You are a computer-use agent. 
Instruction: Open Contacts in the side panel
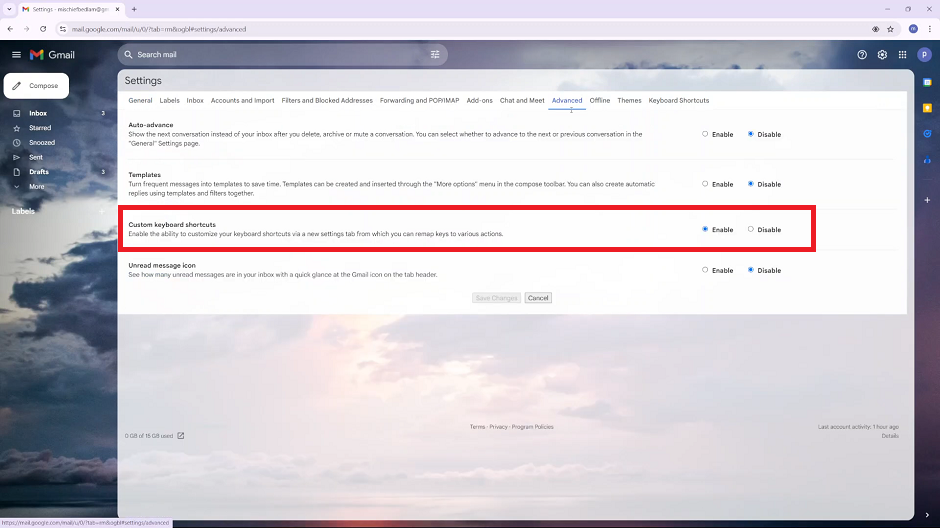927,159
